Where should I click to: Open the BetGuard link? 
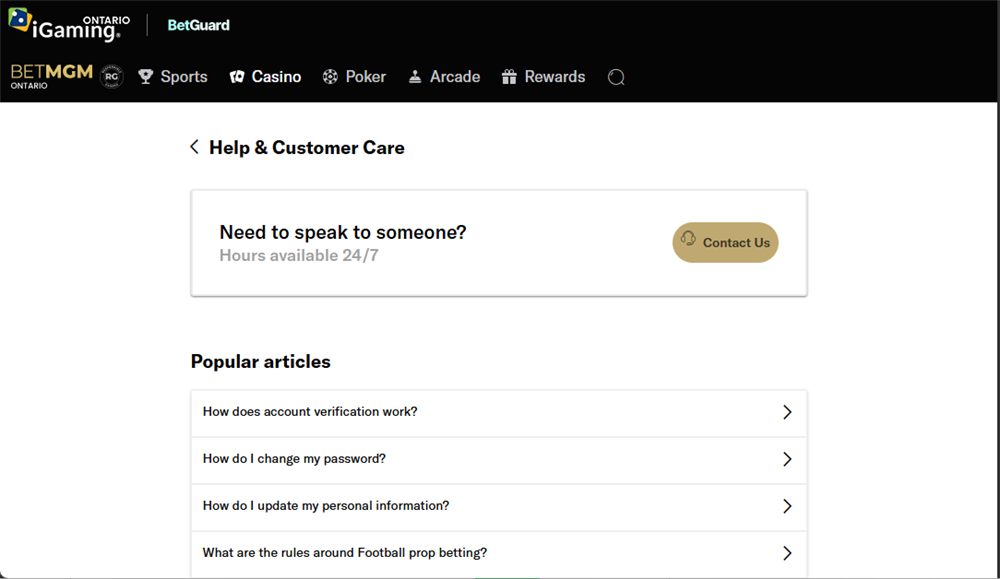click(198, 25)
